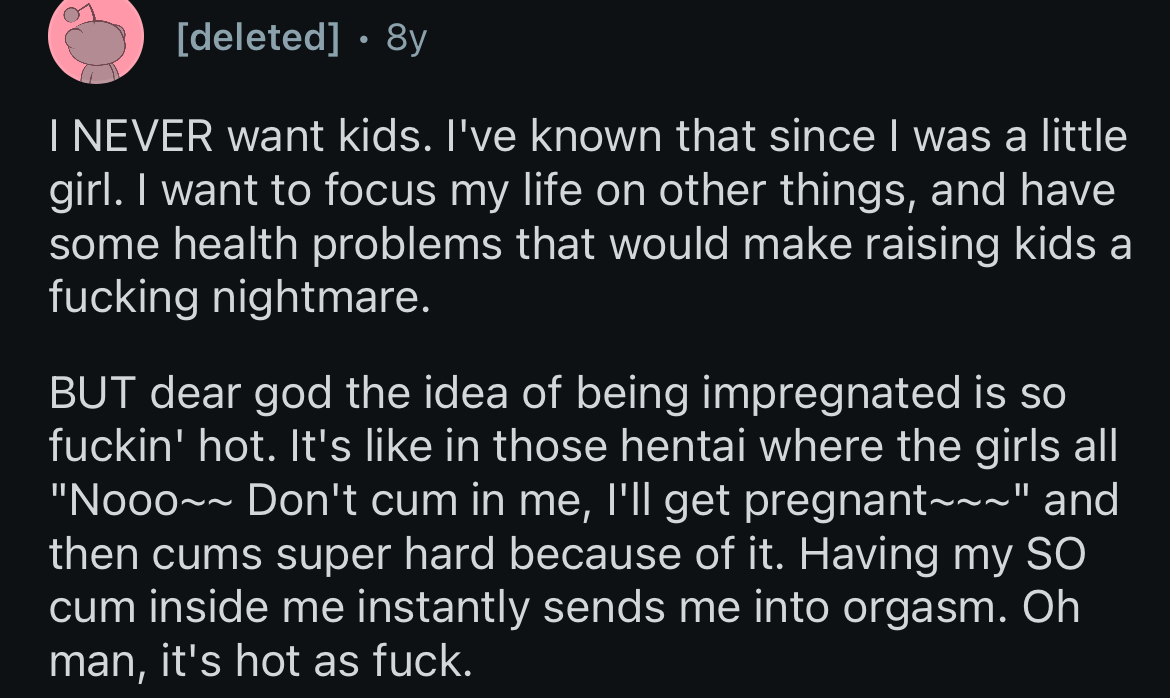Click the [deleted] username label
1170x698 pixels.
[x=258, y=37]
